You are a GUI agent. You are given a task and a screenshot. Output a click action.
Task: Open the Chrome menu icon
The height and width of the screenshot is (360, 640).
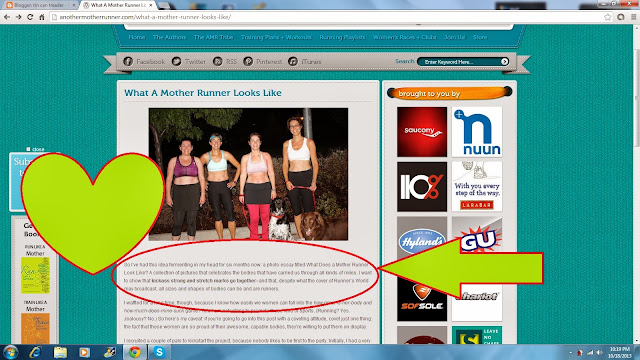[x=633, y=17]
